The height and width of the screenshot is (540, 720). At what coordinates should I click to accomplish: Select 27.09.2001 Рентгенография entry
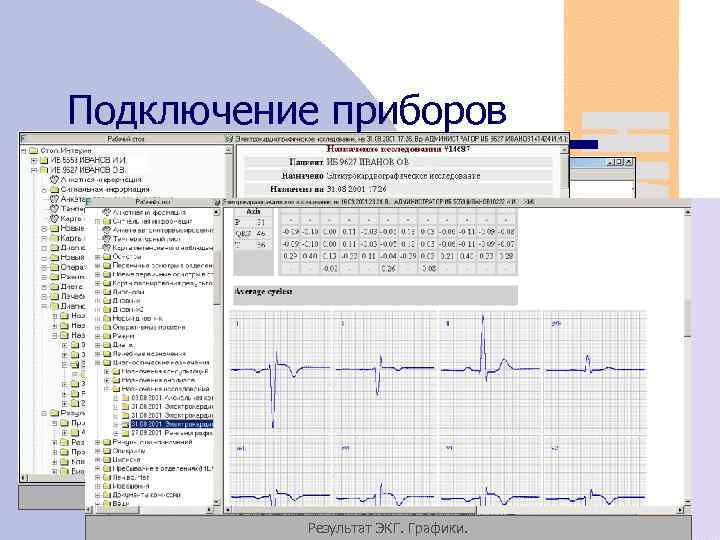point(172,433)
